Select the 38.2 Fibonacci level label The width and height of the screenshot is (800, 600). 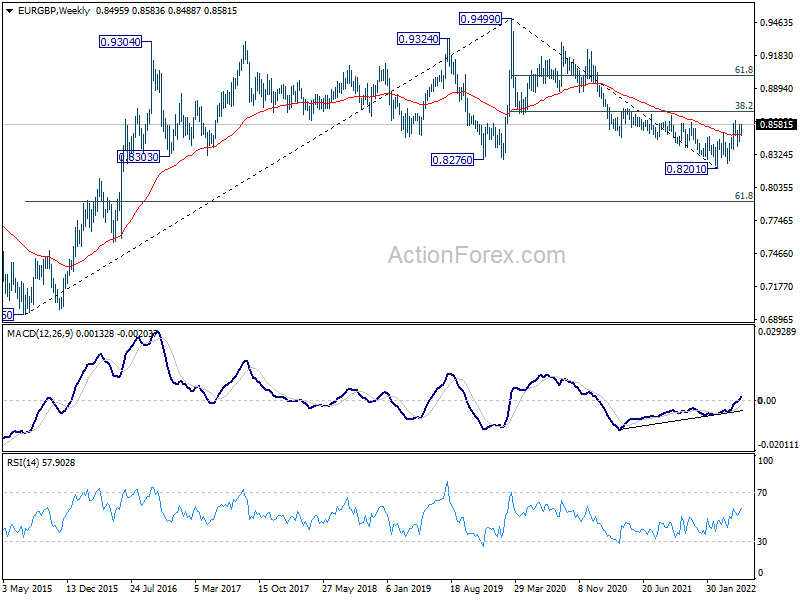coord(743,106)
